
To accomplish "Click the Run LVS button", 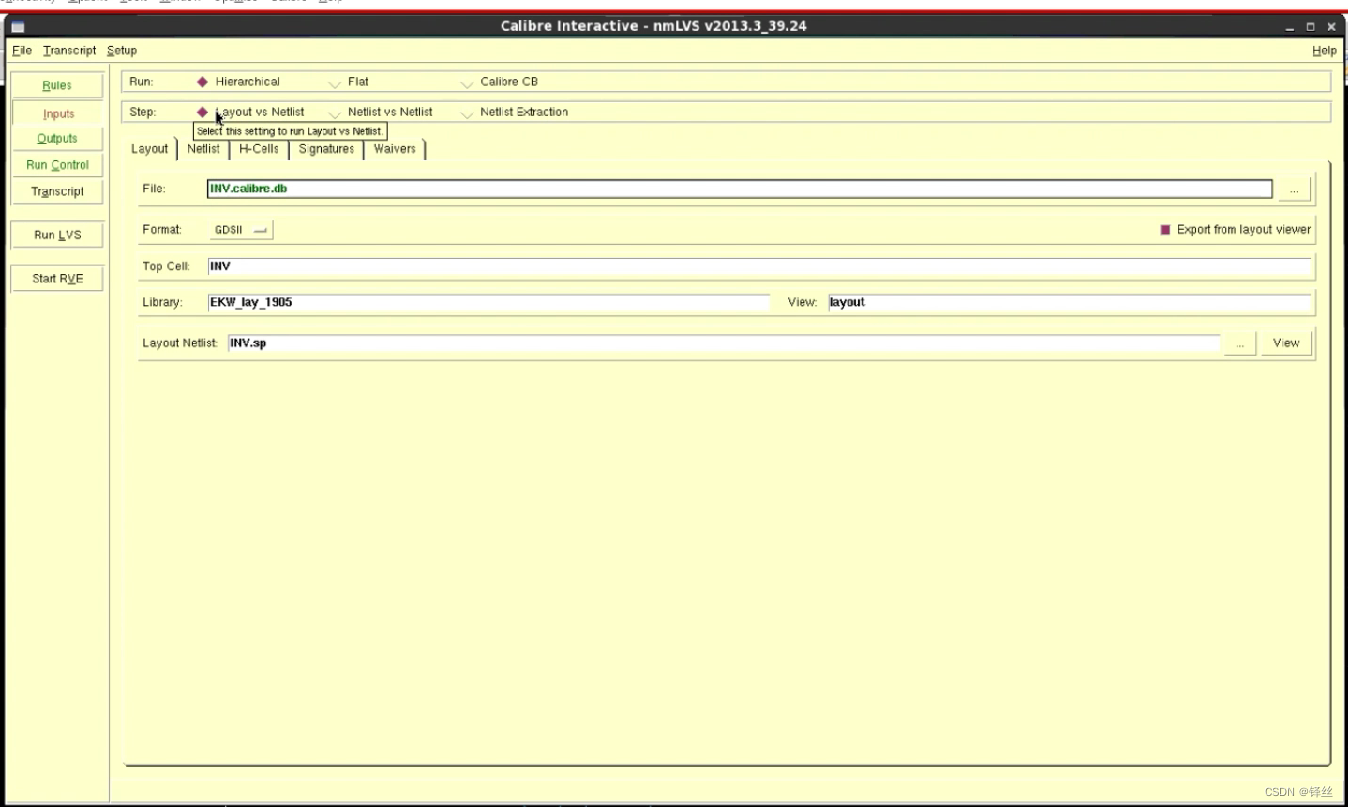I will pos(57,235).
